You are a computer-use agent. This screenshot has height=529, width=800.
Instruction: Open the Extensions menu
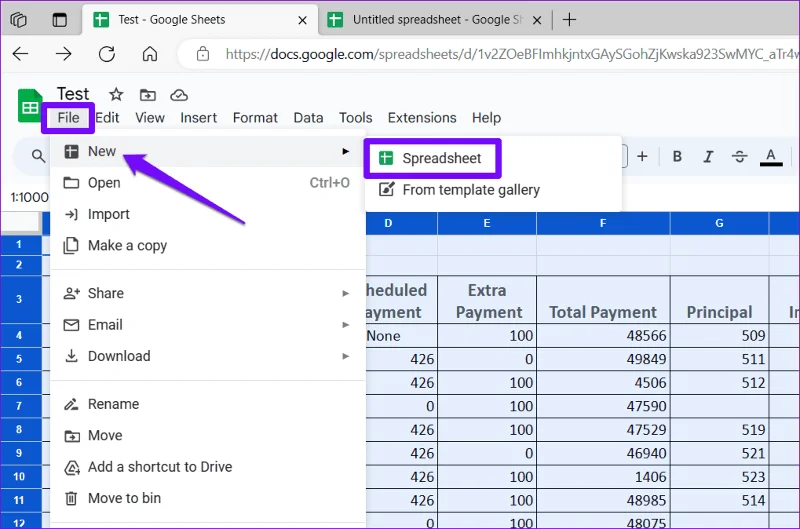click(x=422, y=118)
